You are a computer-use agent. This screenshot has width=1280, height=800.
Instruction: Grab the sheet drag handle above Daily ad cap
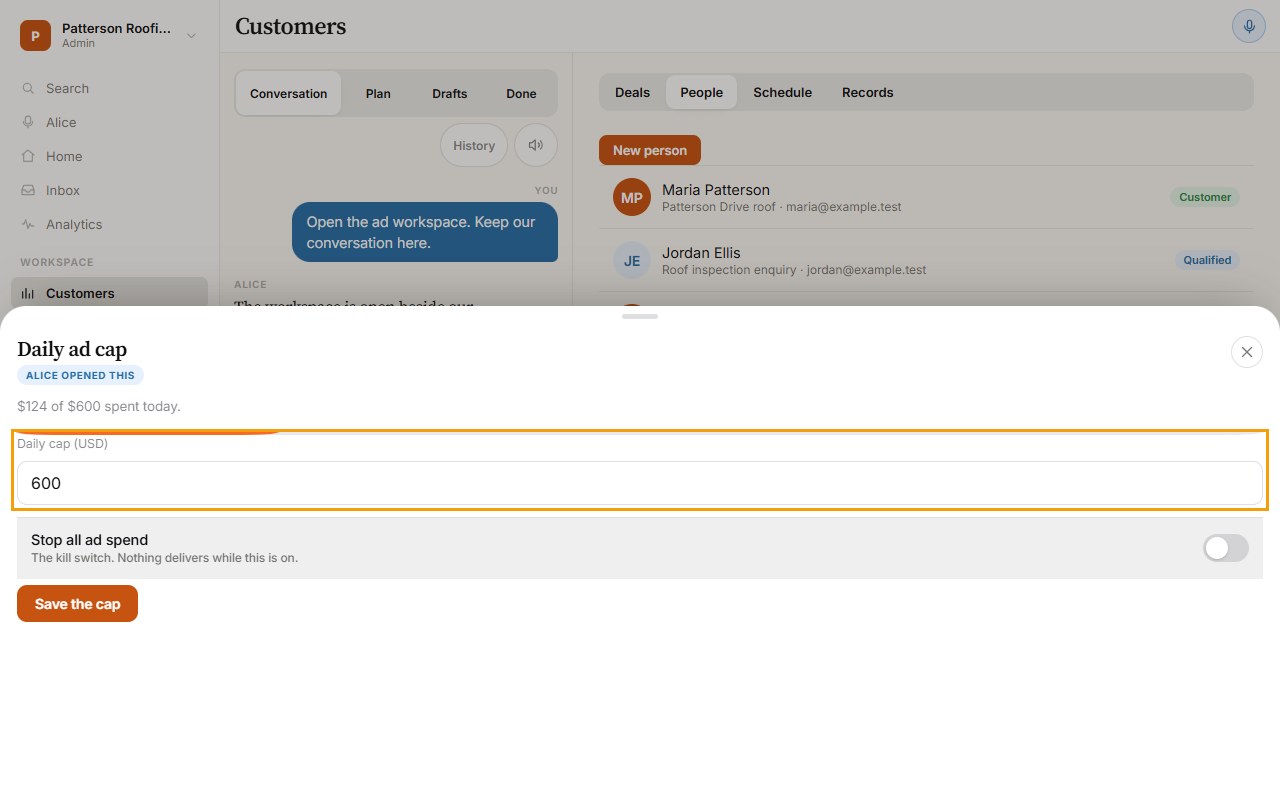pyautogui.click(x=640, y=316)
